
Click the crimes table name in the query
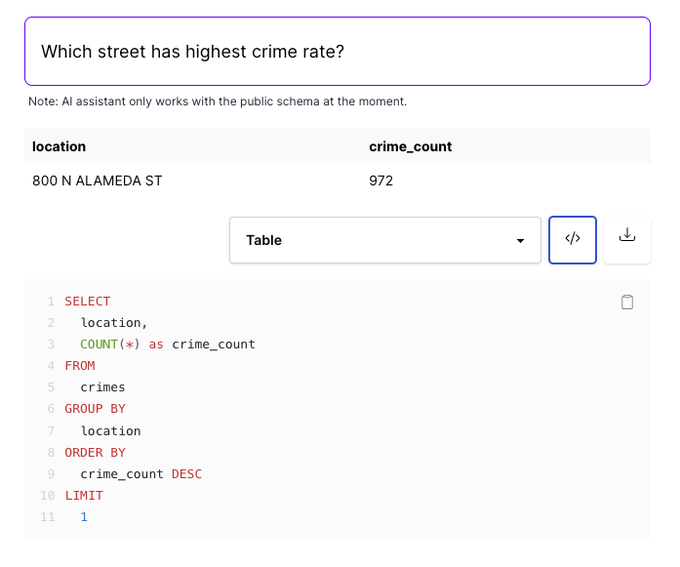point(103,387)
